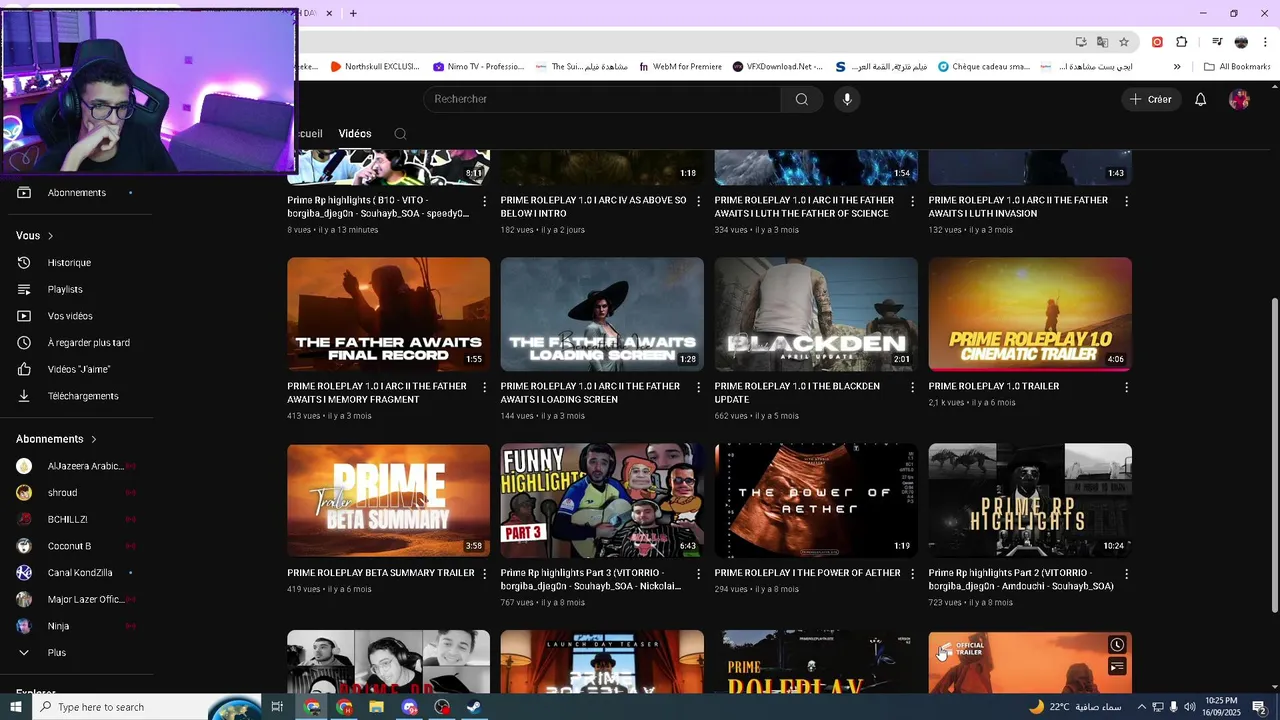Open the Chrome three-dot menu

coord(1264,42)
